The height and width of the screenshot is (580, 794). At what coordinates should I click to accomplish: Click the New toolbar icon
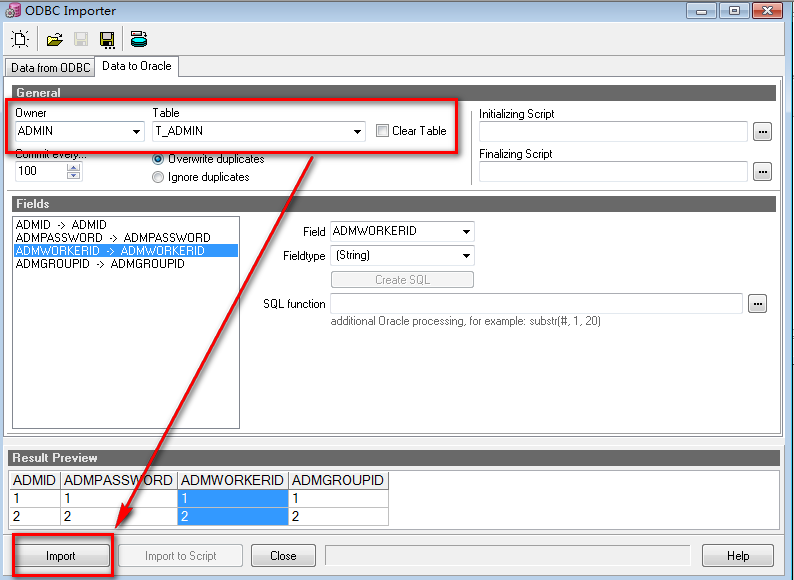tap(20, 40)
